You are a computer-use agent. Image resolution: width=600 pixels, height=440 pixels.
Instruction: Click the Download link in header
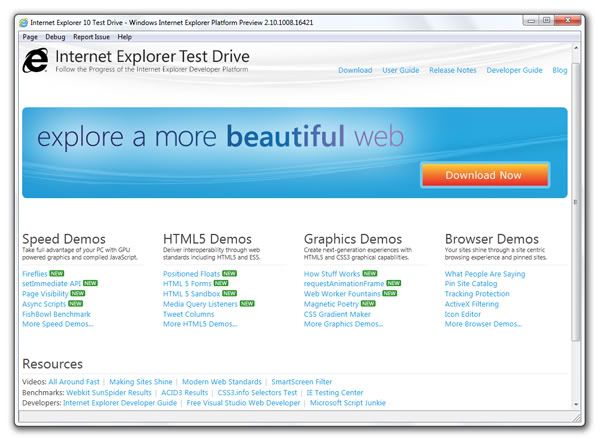pos(355,70)
